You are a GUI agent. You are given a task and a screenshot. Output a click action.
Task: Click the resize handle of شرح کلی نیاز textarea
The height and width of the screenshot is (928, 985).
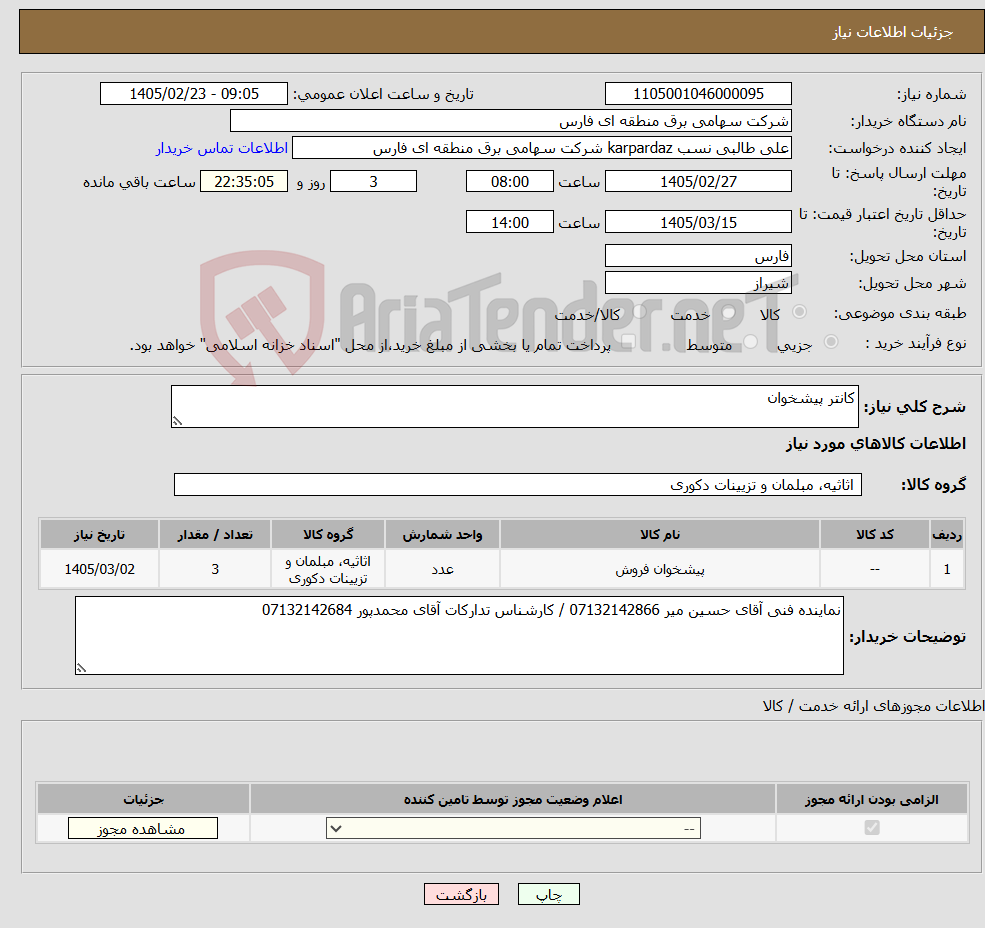(x=177, y=421)
